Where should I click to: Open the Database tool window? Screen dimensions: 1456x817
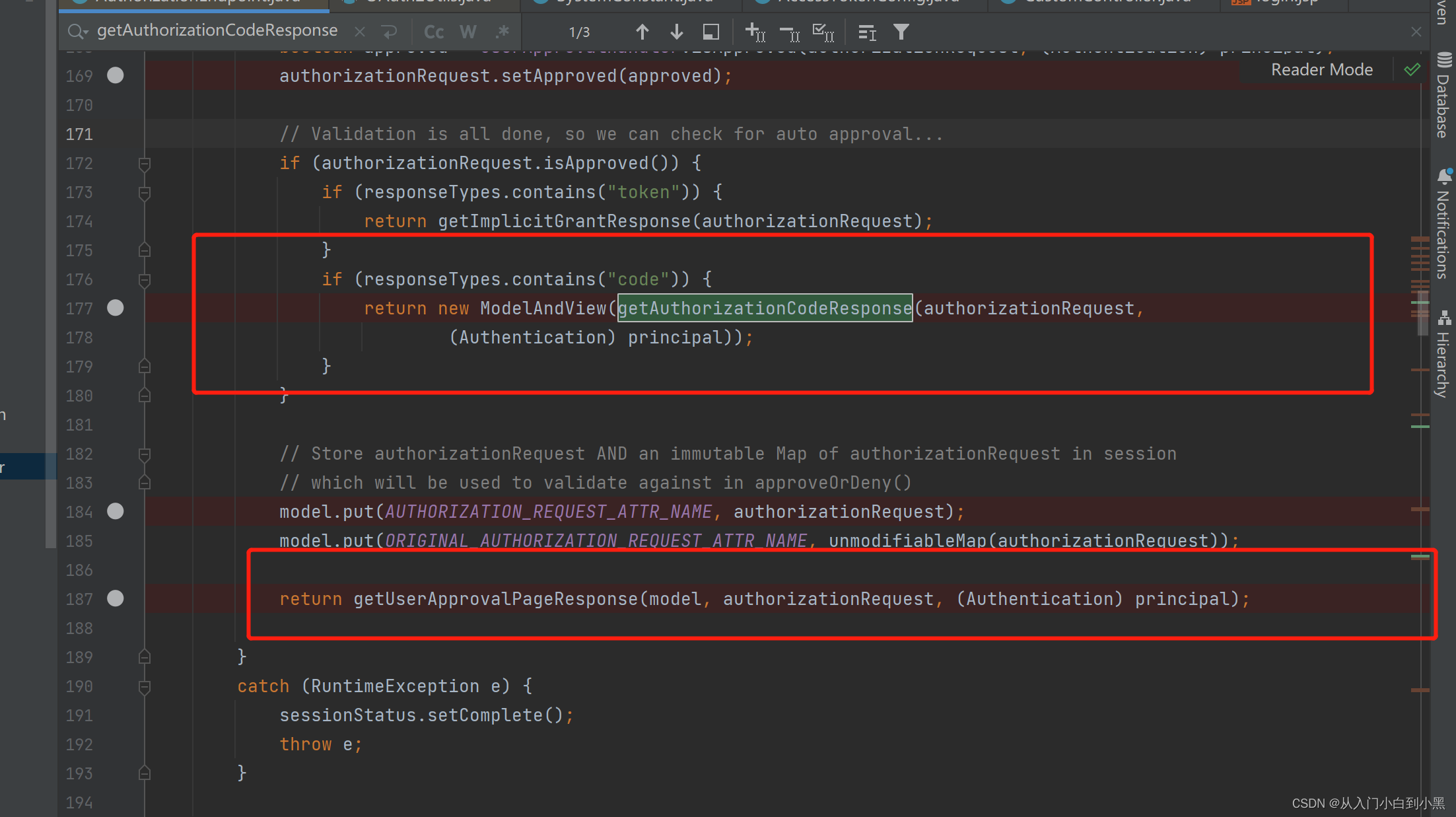tap(1443, 96)
